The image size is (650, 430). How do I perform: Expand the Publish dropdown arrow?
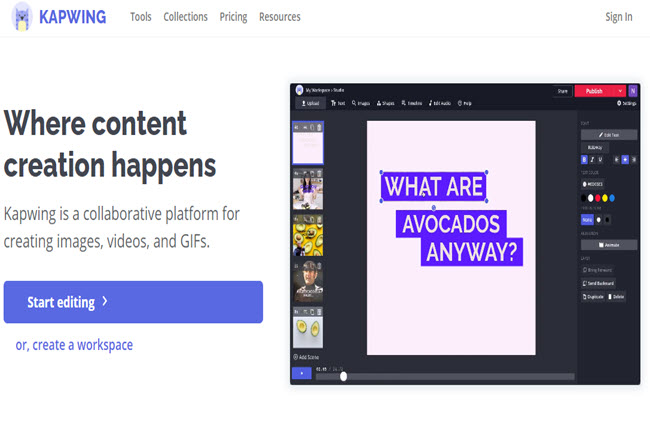(x=620, y=91)
